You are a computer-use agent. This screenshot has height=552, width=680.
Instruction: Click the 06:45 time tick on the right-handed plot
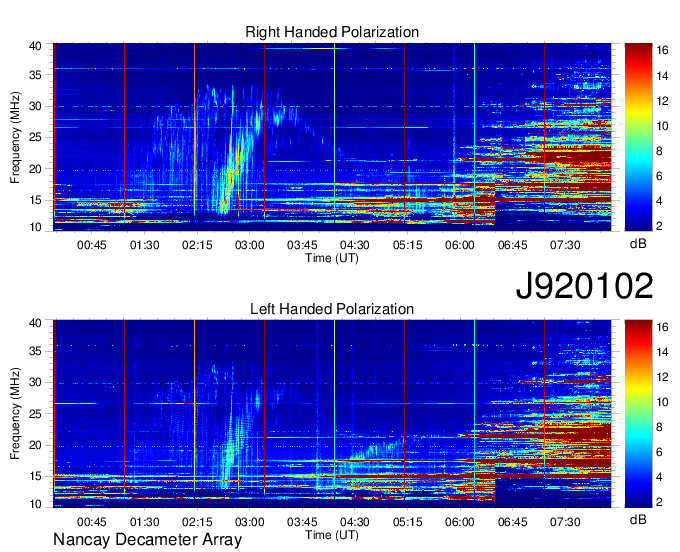click(x=512, y=245)
